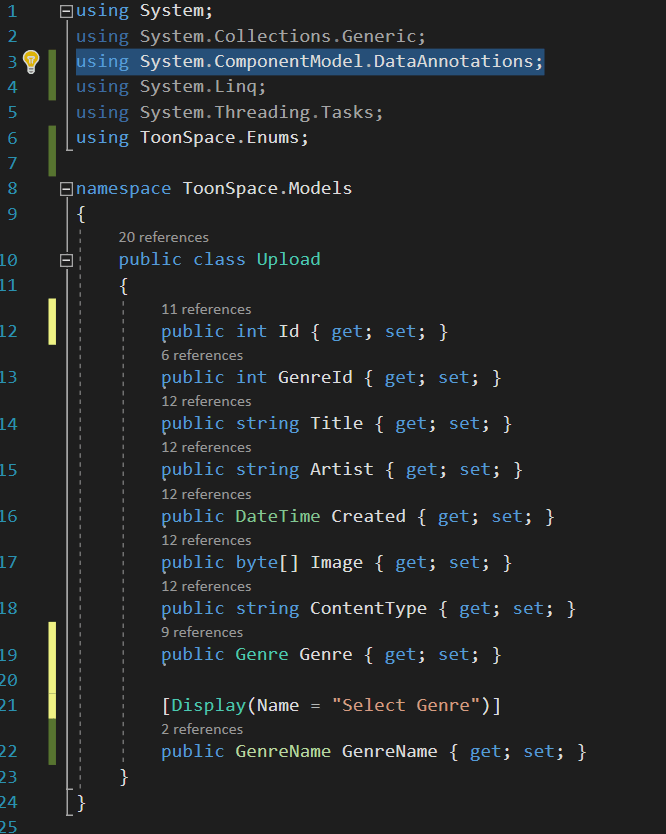Viewport: 666px width, 834px height.
Task: Click line number 21 in the margin
Action: click(x=8, y=706)
